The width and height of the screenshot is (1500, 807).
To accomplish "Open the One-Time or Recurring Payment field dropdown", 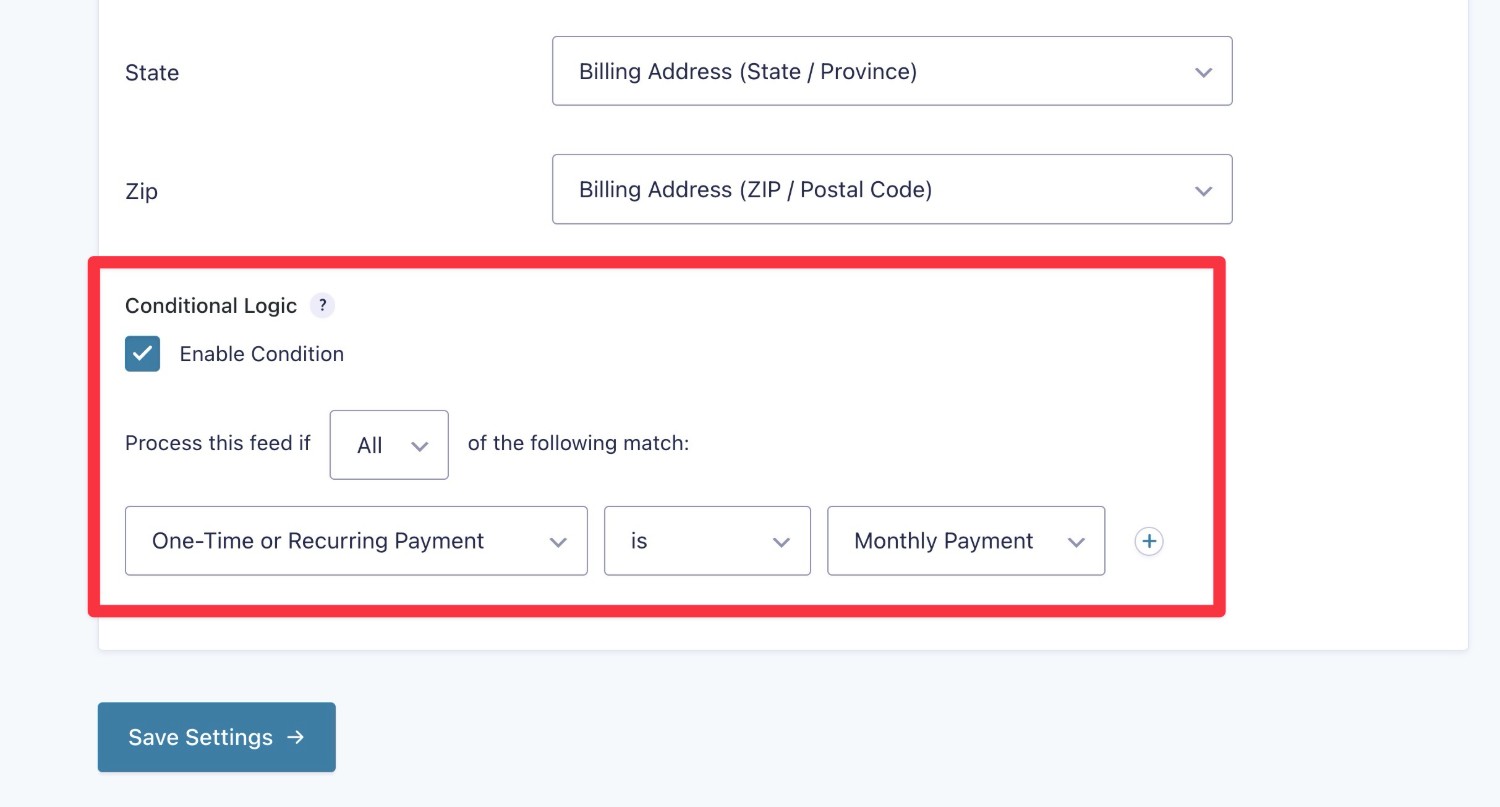I will click(356, 541).
